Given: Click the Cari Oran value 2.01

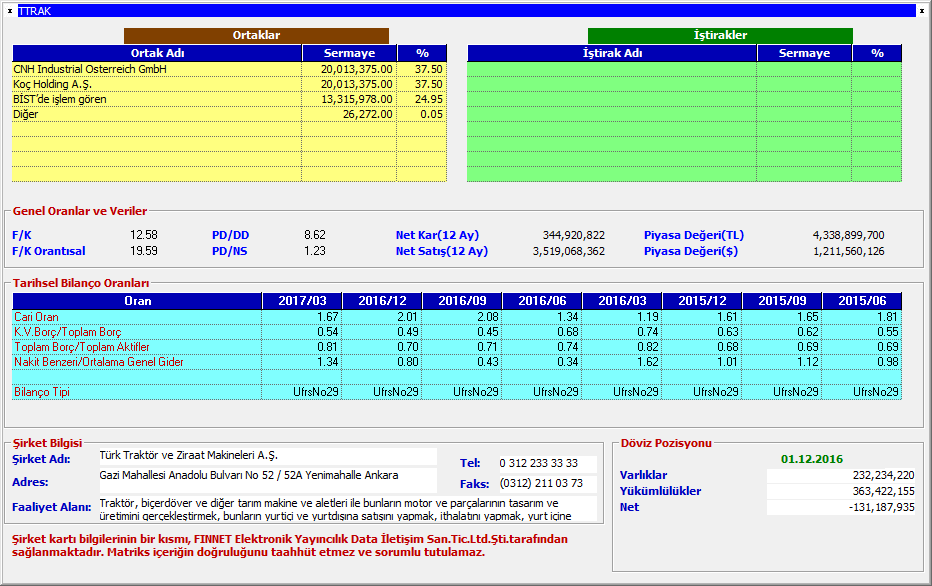Looking at the screenshot, I should click(408, 317).
